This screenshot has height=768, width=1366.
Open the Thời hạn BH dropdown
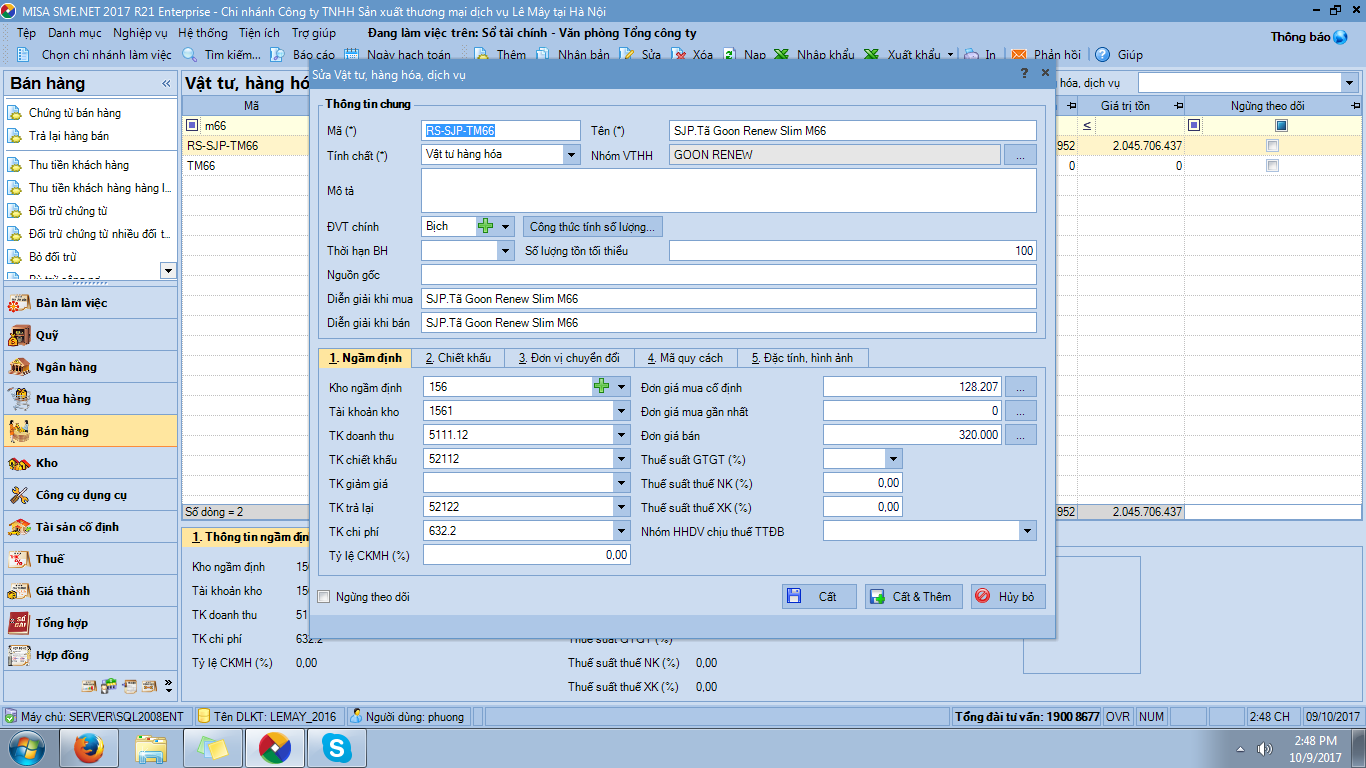[505, 251]
